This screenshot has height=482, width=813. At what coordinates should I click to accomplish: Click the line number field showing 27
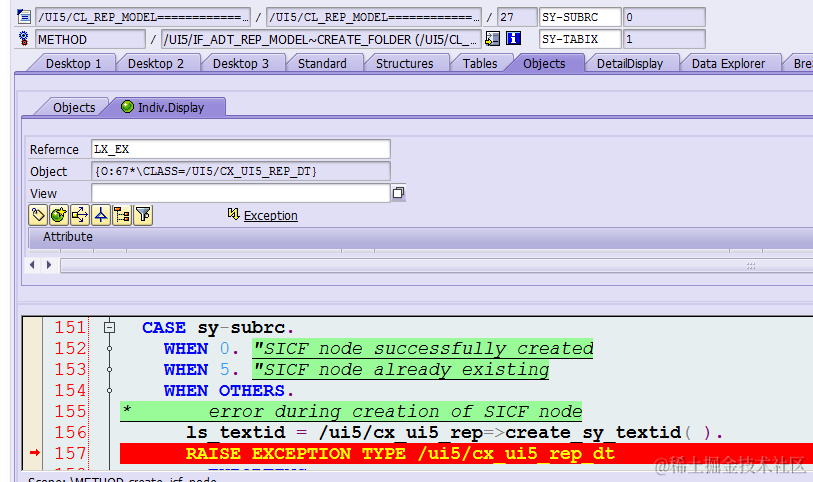516,17
